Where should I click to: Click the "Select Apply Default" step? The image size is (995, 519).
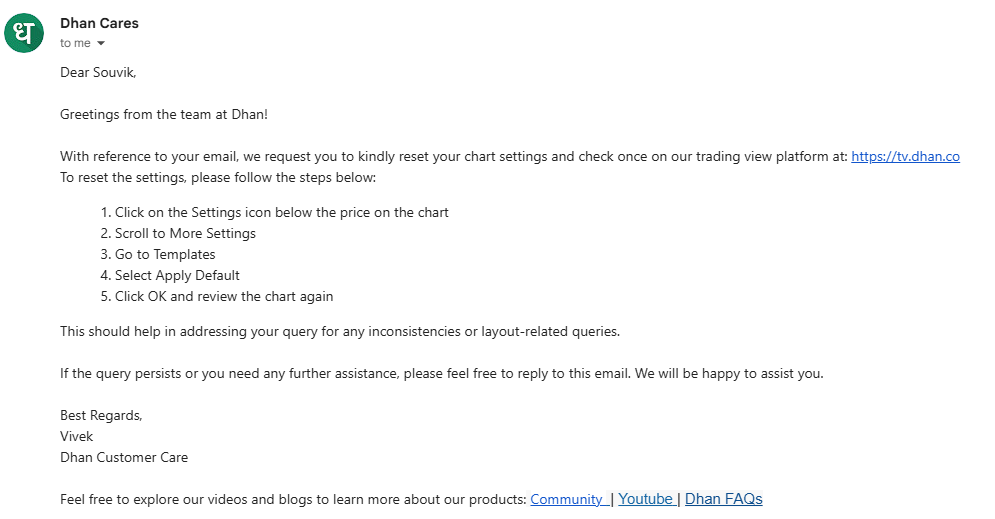(177, 275)
